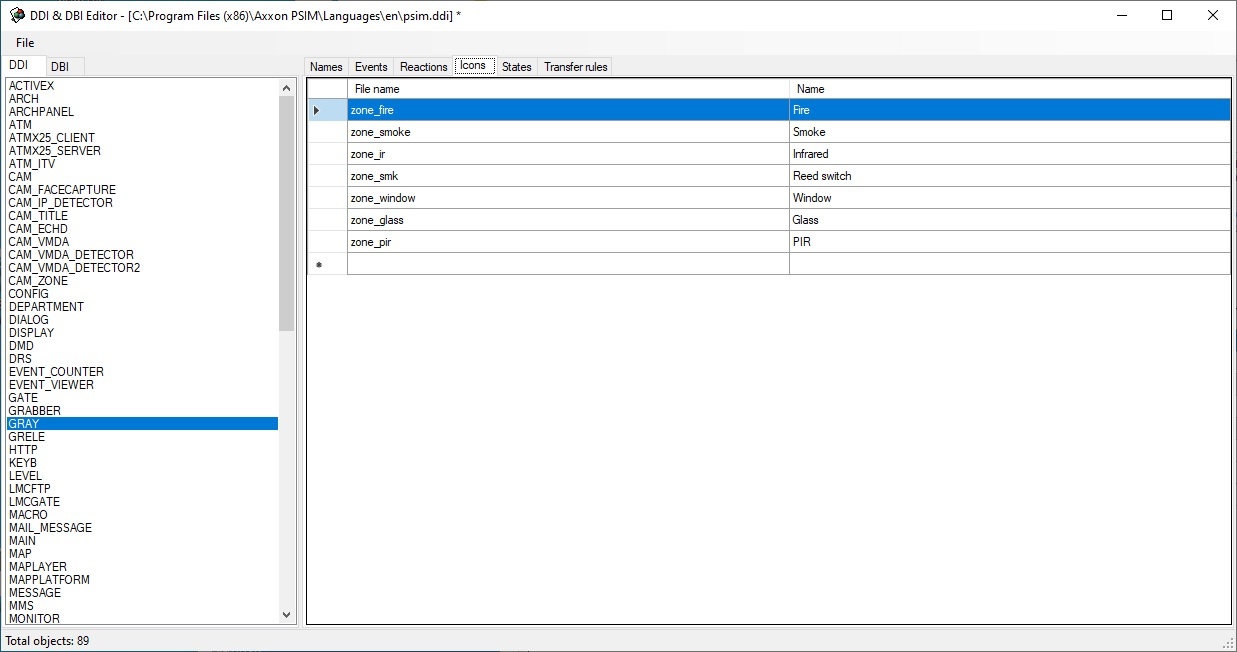Open the Reactions tab
This screenshot has width=1237, height=652.
tap(423, 67)
